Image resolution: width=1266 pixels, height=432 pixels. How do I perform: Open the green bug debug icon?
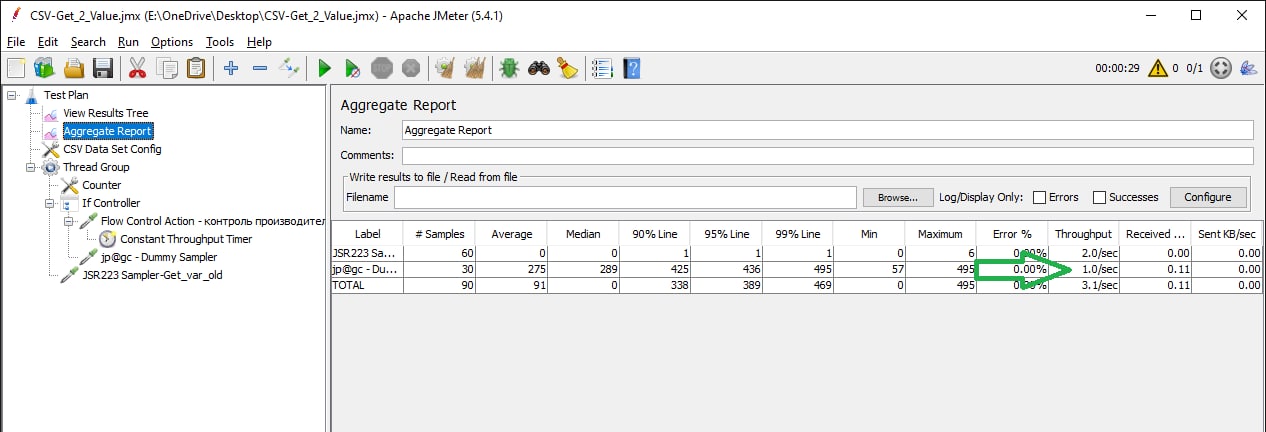pyautogui.click(x=510, y=68)
